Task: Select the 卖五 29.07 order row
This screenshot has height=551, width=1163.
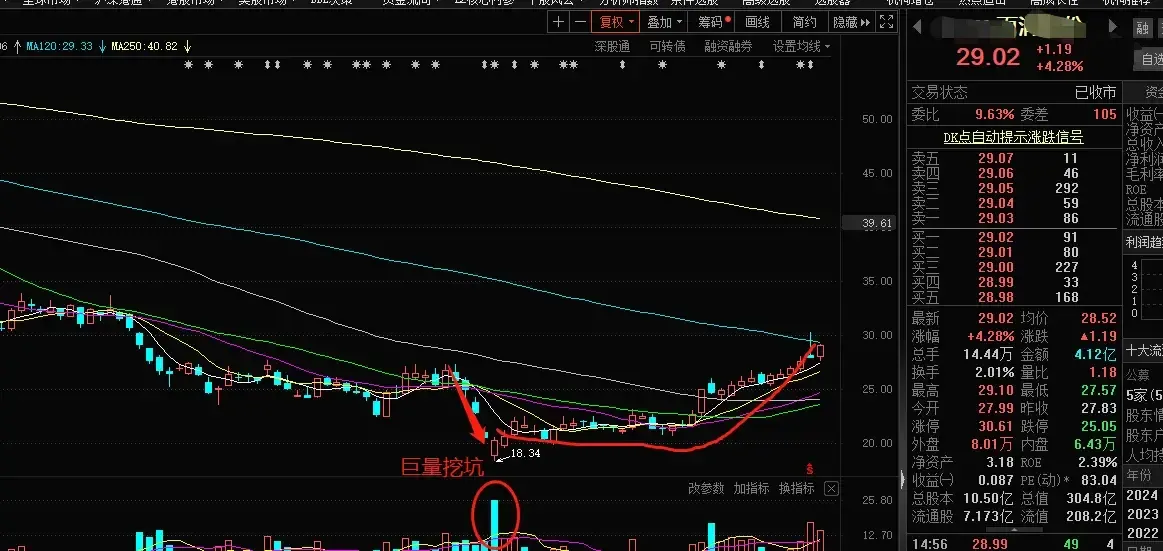Action: tap(1013, 158)
